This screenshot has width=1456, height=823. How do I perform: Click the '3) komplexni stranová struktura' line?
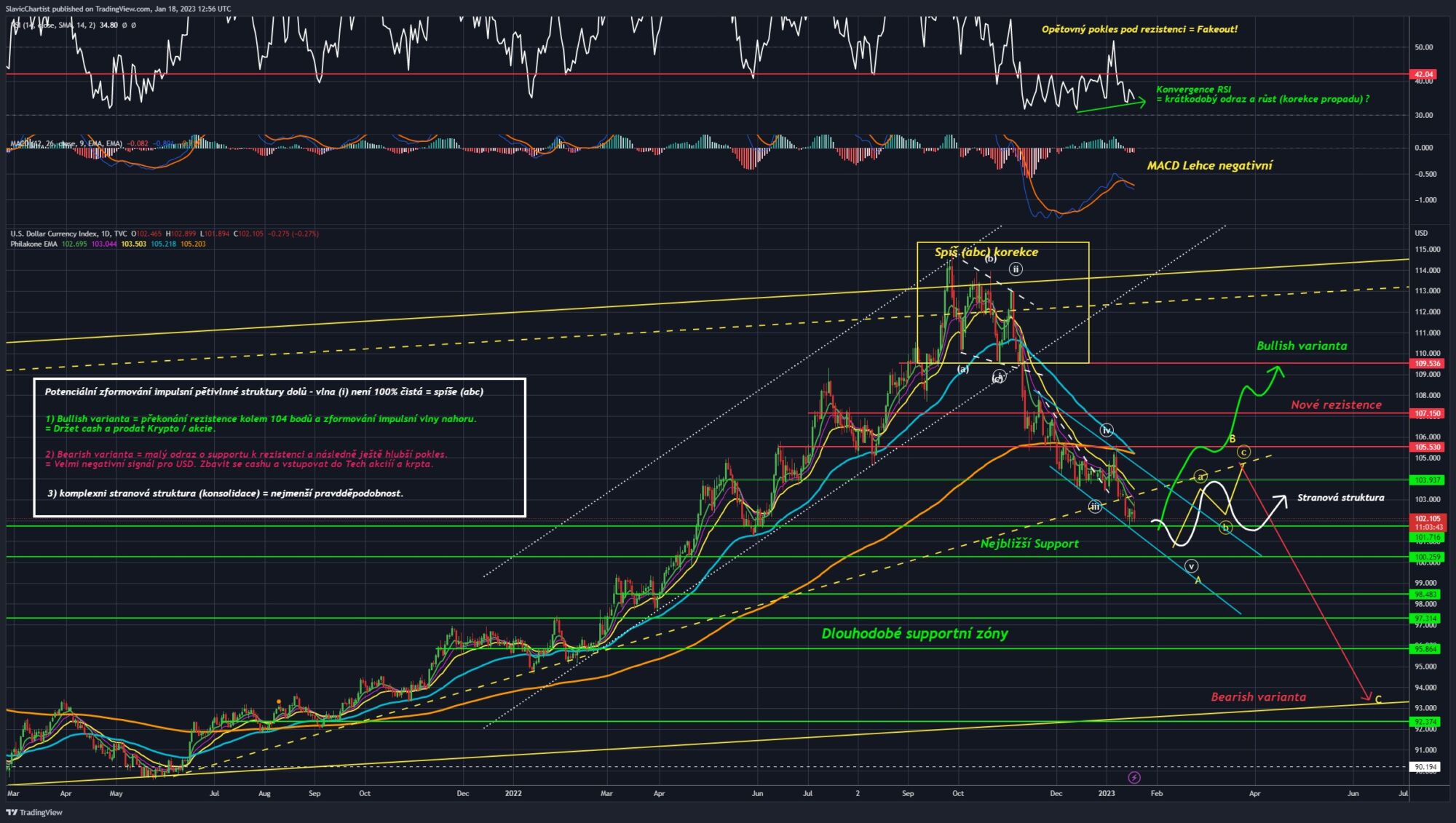[x=226, y=493]
